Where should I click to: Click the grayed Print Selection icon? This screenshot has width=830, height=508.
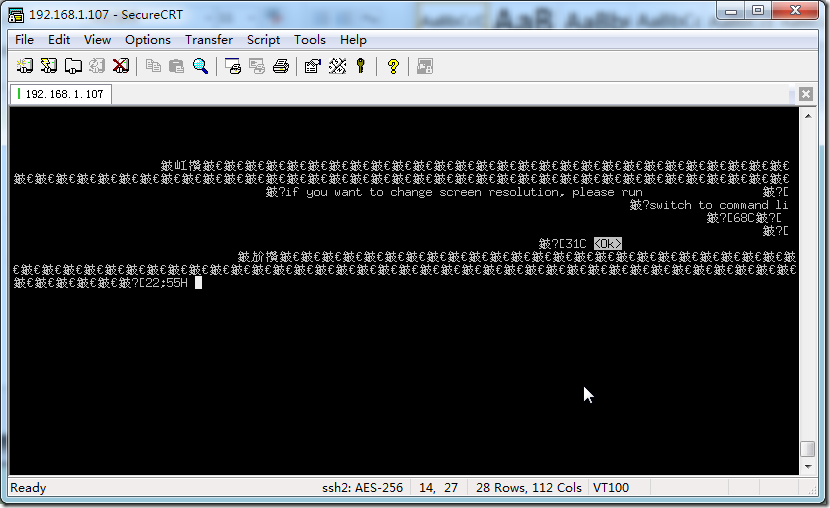pyautogui.click(x=257, y=66)
